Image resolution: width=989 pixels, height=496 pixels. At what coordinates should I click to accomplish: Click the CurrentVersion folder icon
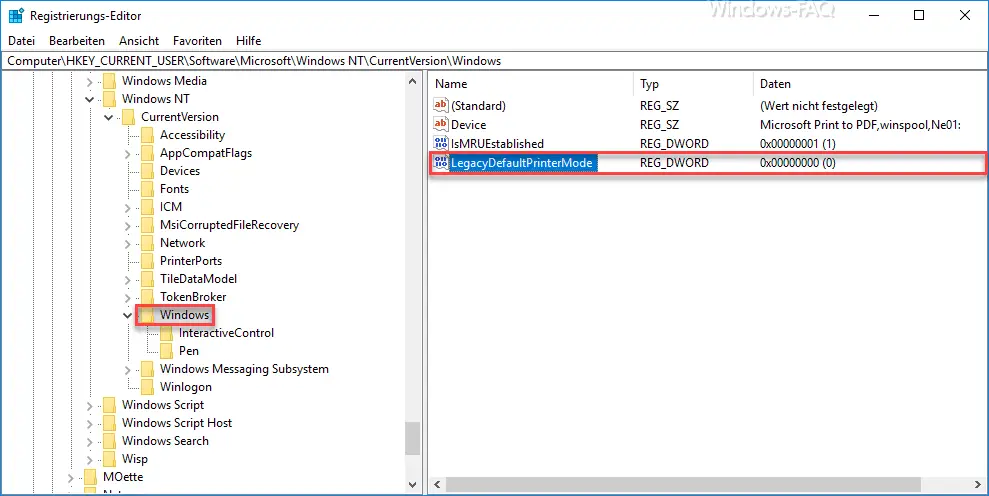(x=128, y=117)
